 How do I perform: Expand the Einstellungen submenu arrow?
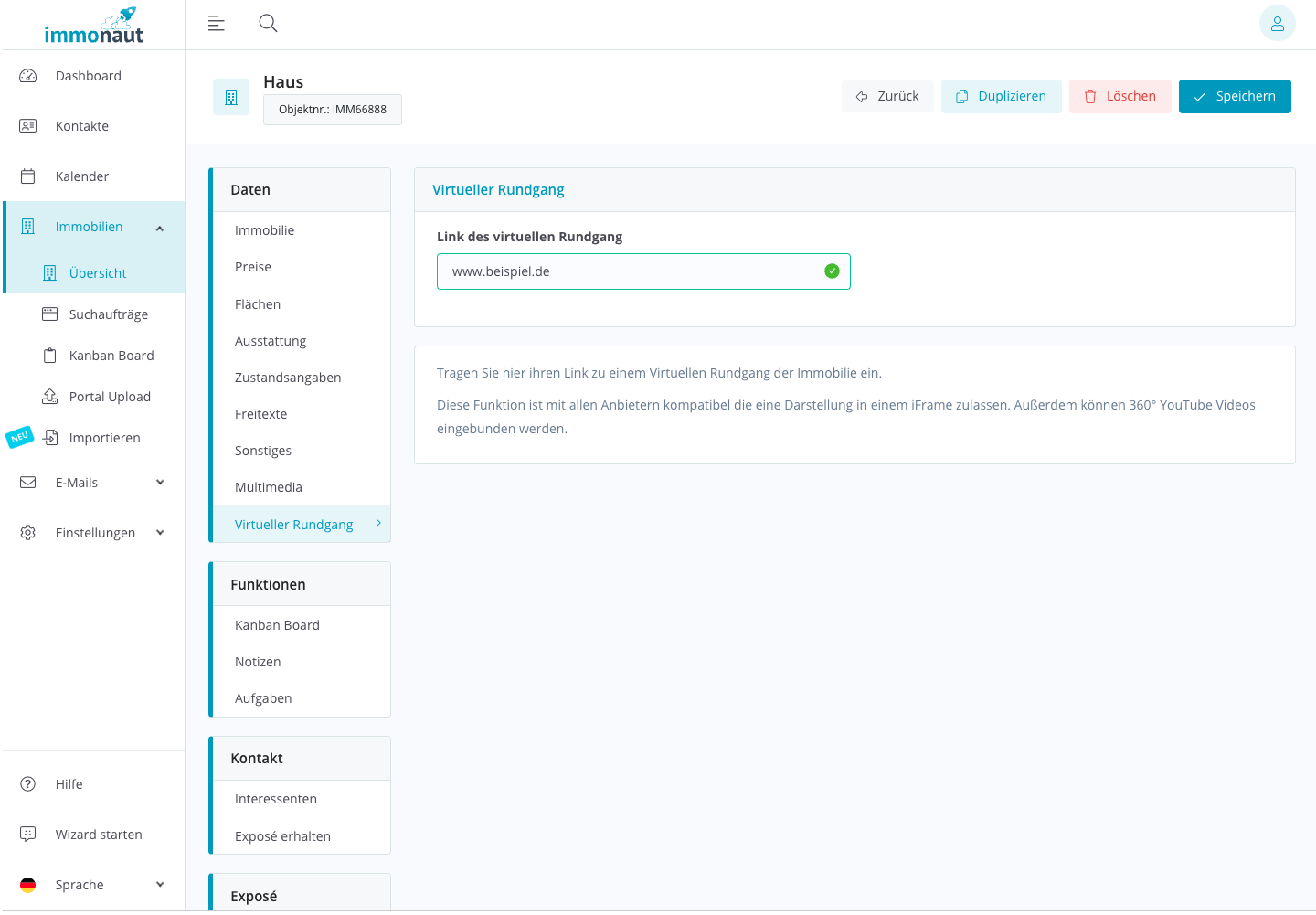click(x=160, y=533)
